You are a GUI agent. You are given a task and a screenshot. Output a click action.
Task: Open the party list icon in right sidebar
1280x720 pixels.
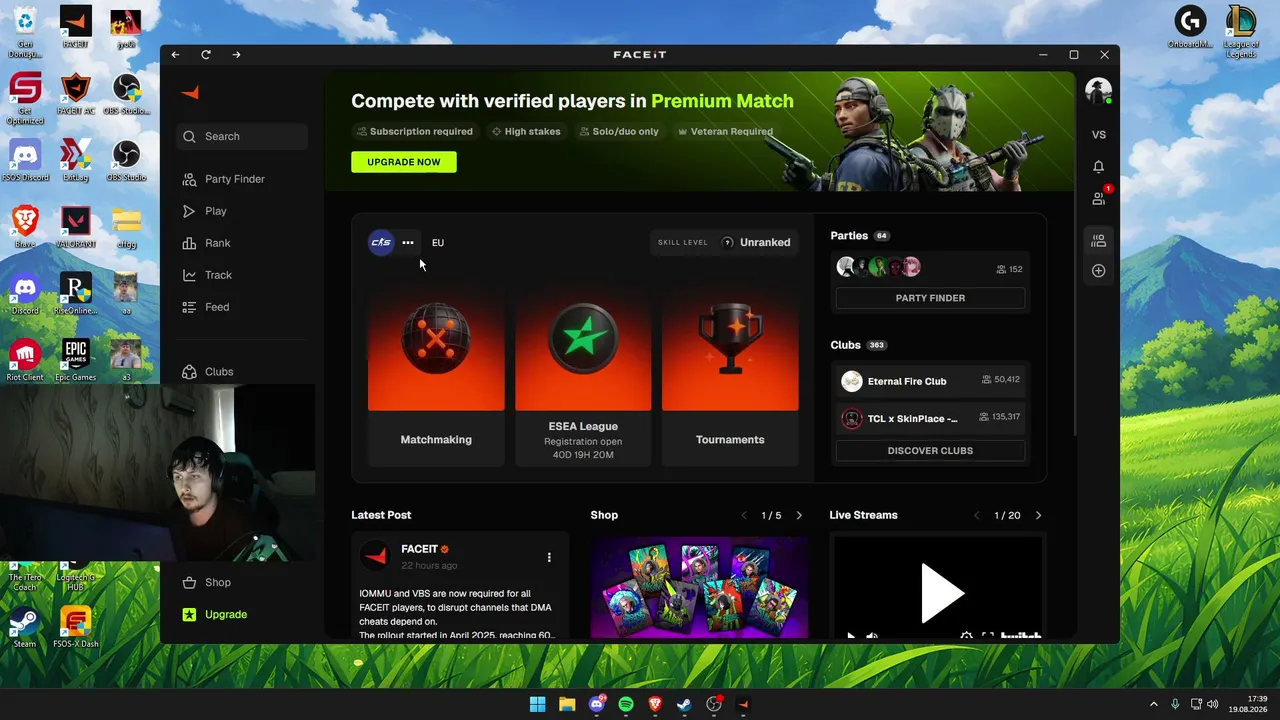tap(1099, 240)
